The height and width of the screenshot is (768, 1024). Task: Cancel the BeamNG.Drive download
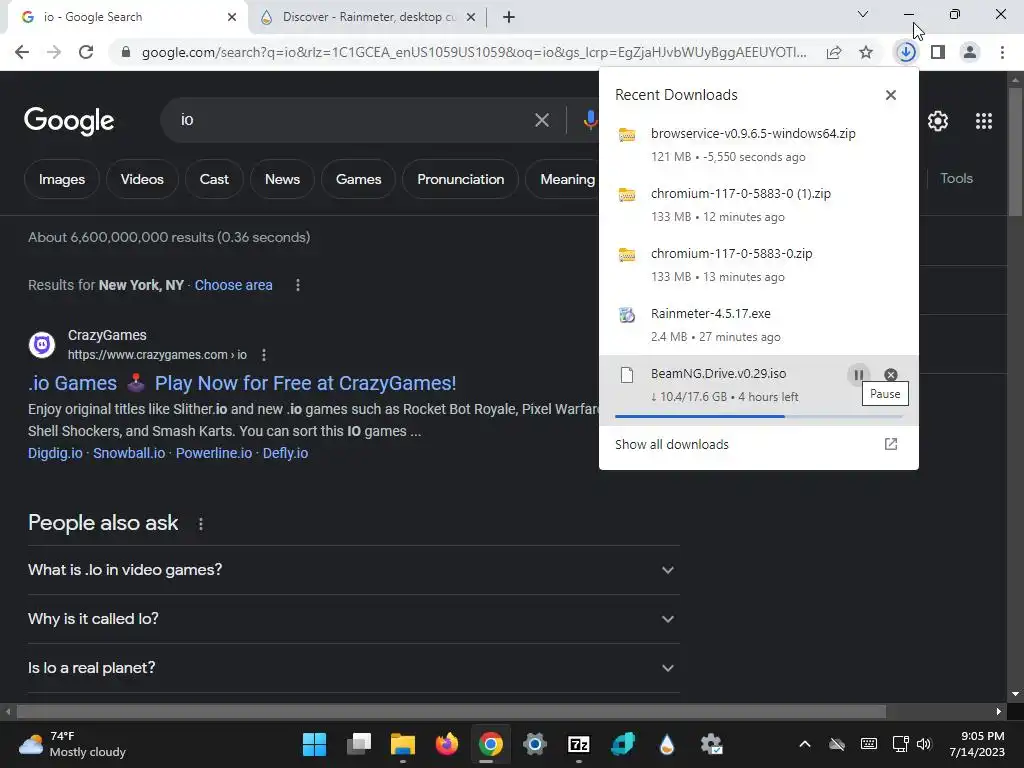pyautogui.click(x=891, y=375)
